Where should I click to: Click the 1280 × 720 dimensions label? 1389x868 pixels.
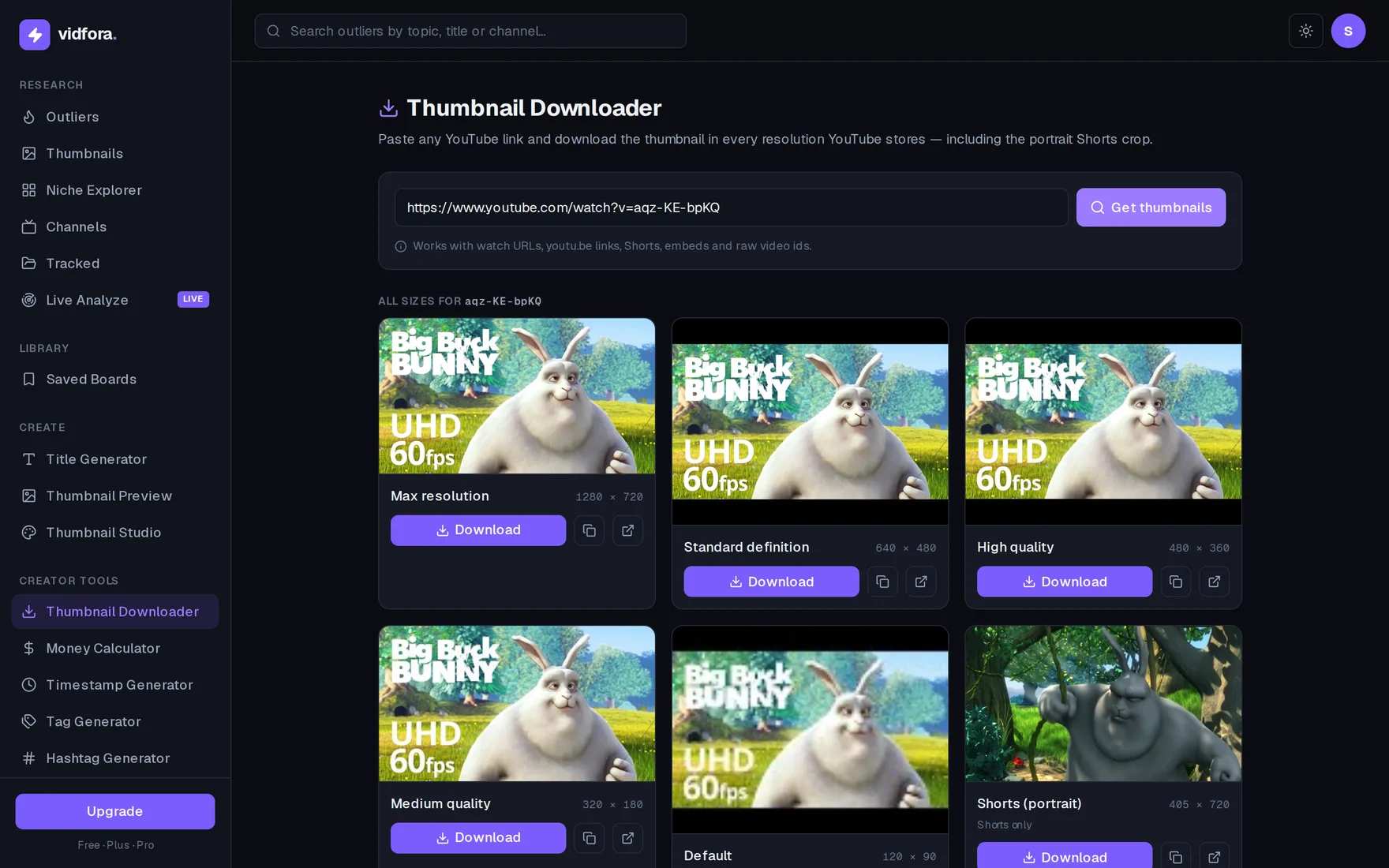pos(609,496)
